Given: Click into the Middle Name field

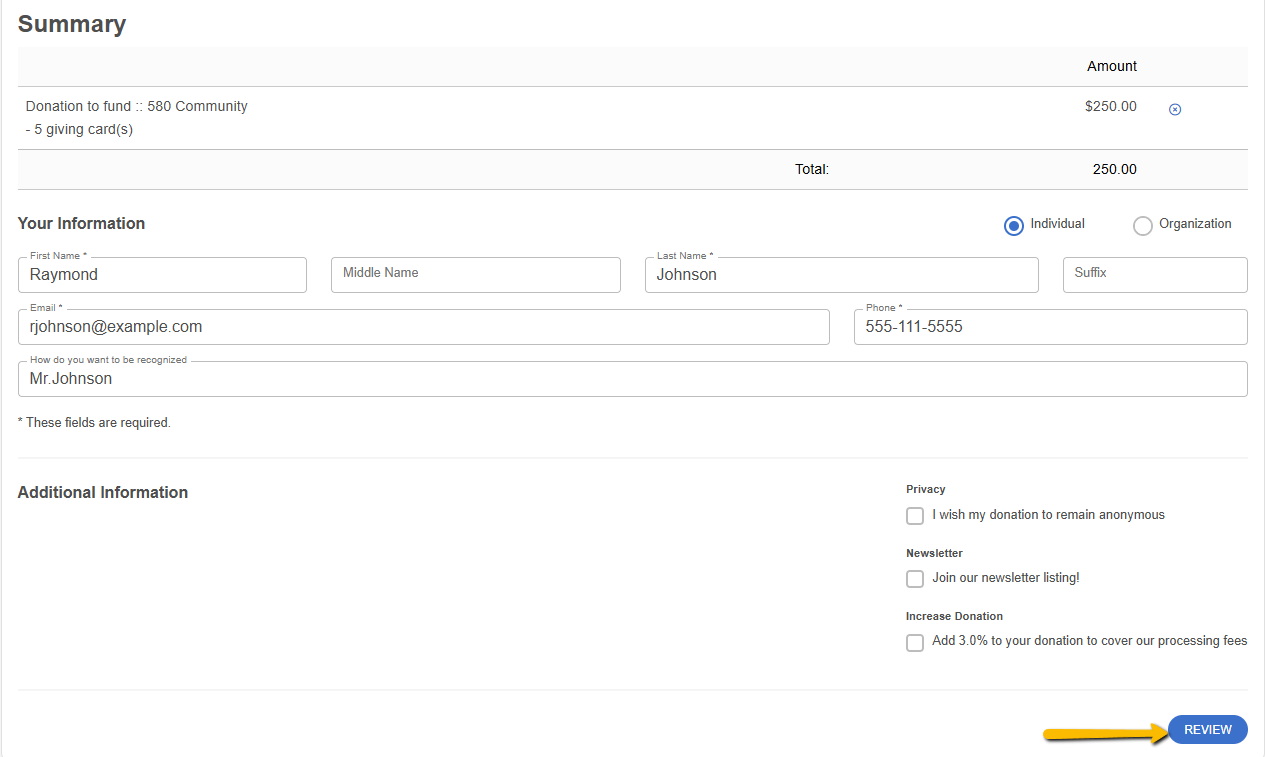Looking at the screenshot, I should pyautogui.click(x=476, y=275).
